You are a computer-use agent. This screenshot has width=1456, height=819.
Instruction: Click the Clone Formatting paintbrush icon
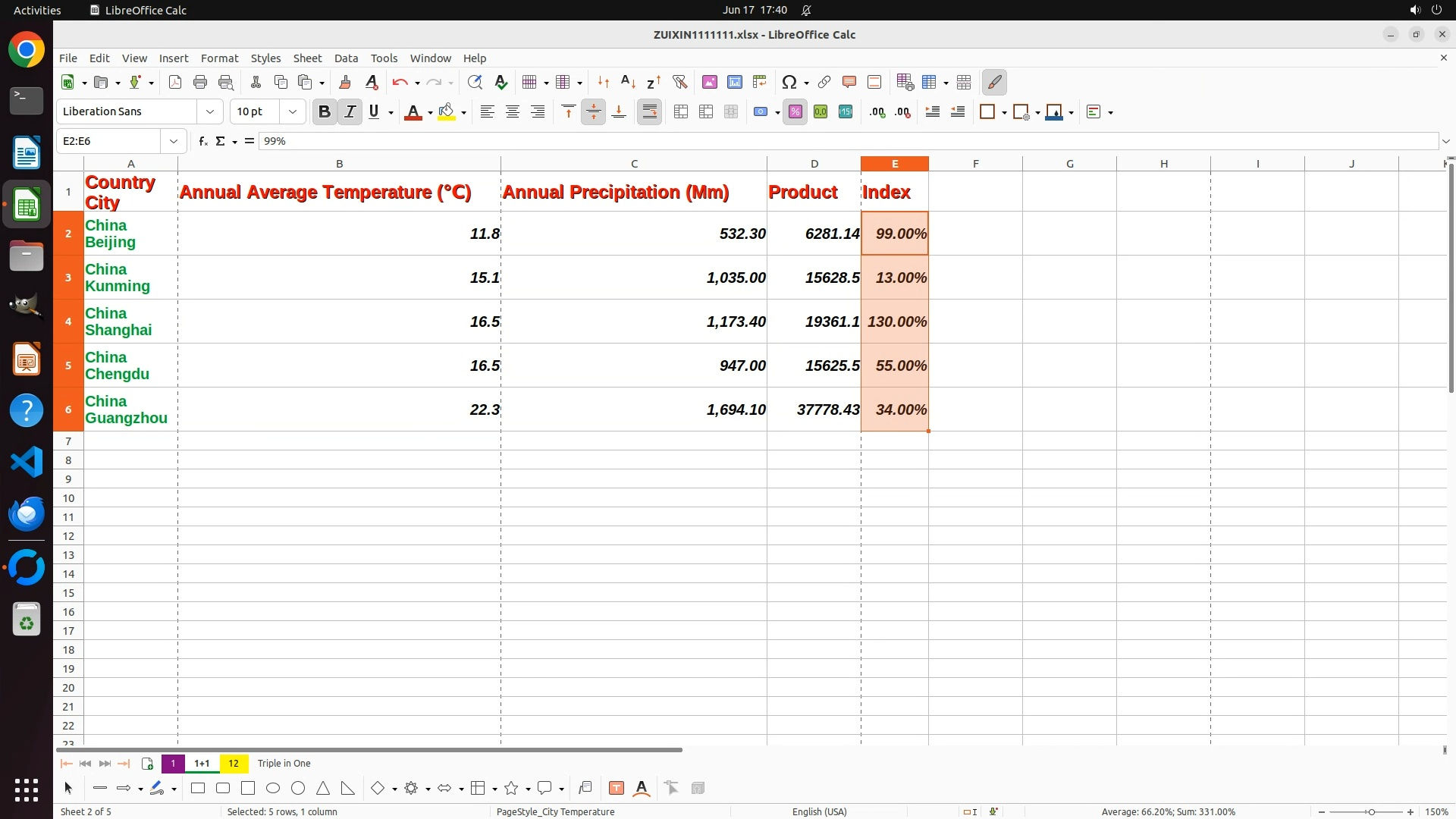coord(345,83)
